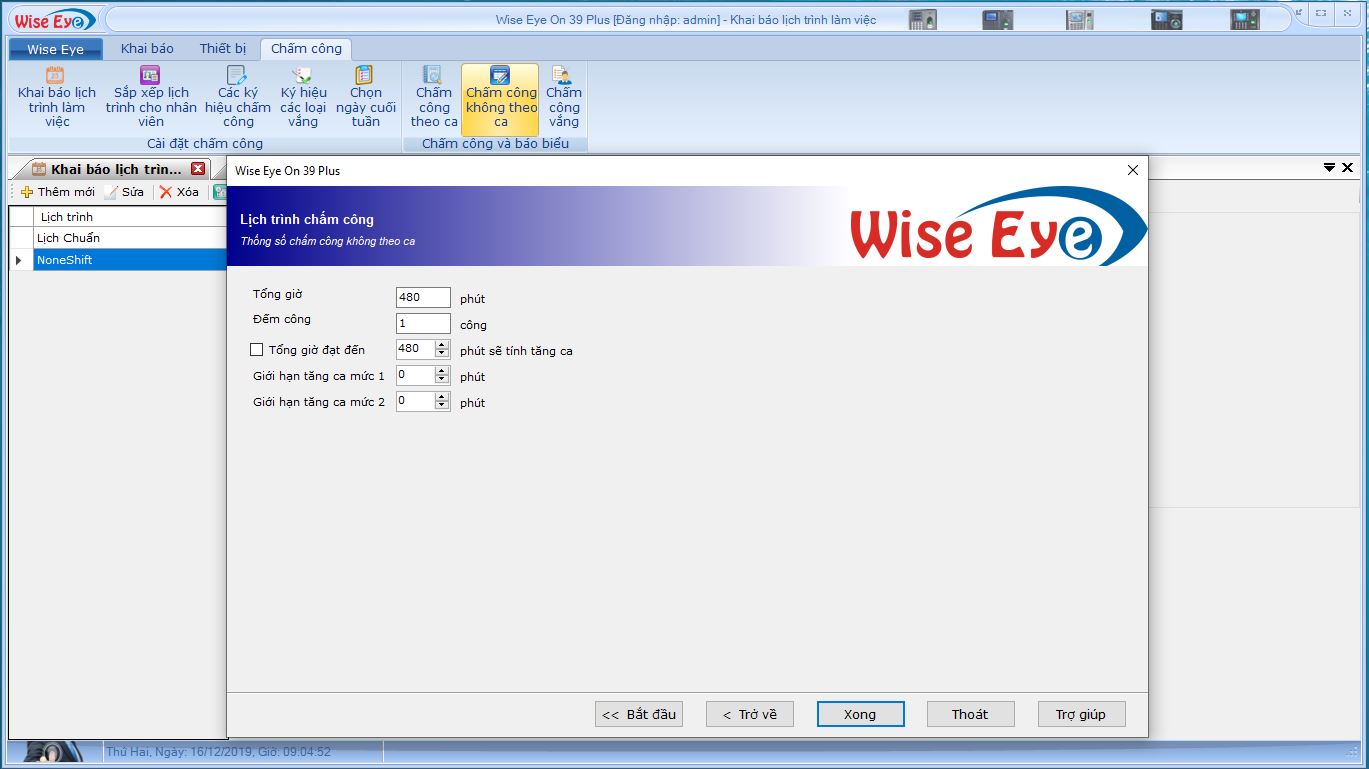The height and width of the screenshot is (769, 1369).
Task: Click the Xong button
Action: pos(860,714)
